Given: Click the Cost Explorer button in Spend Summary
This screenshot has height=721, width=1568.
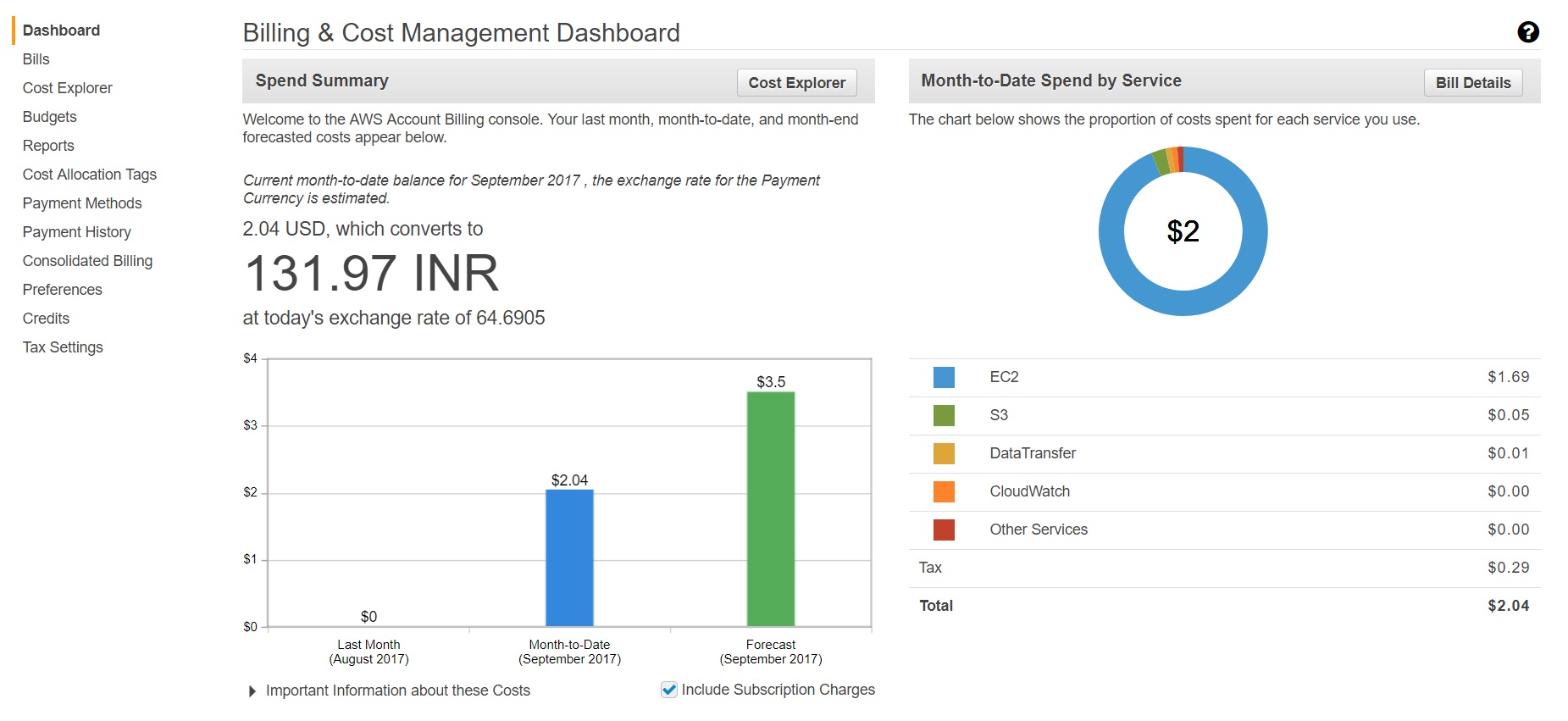Looking at the screenshot, I should tap(797, 83).
